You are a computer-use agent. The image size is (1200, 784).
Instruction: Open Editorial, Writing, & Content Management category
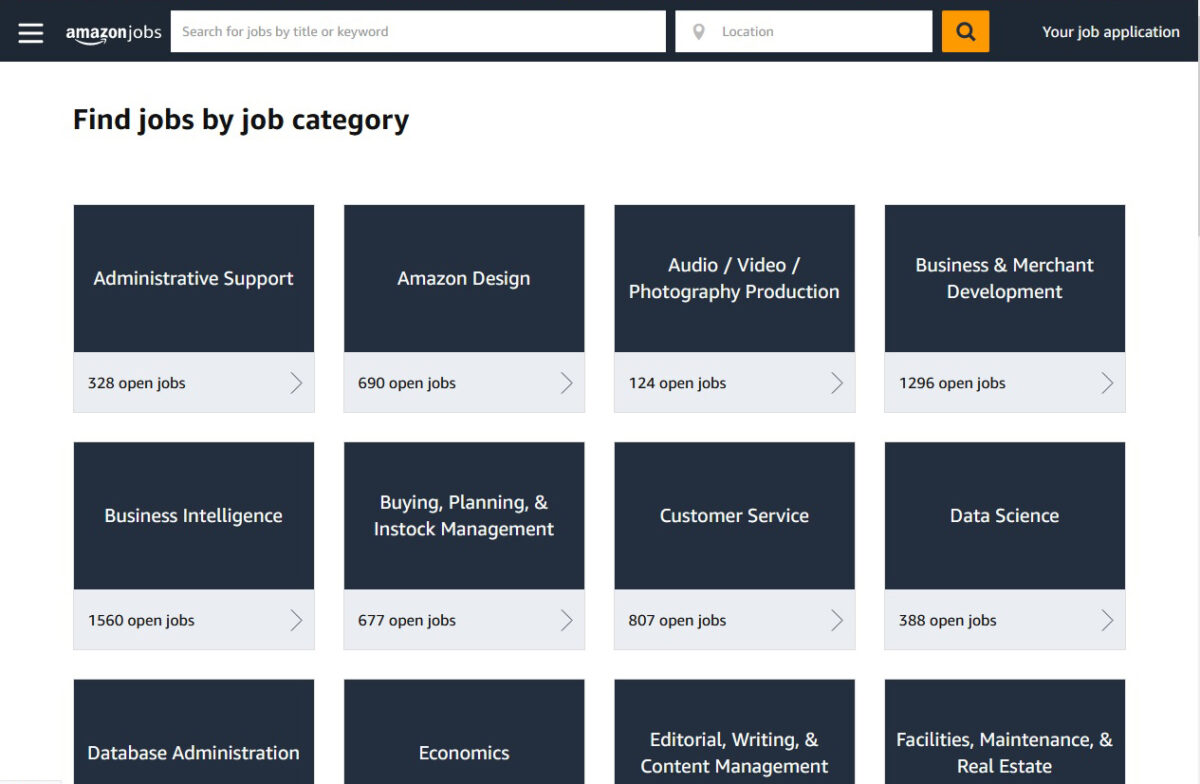pos(734,732)
